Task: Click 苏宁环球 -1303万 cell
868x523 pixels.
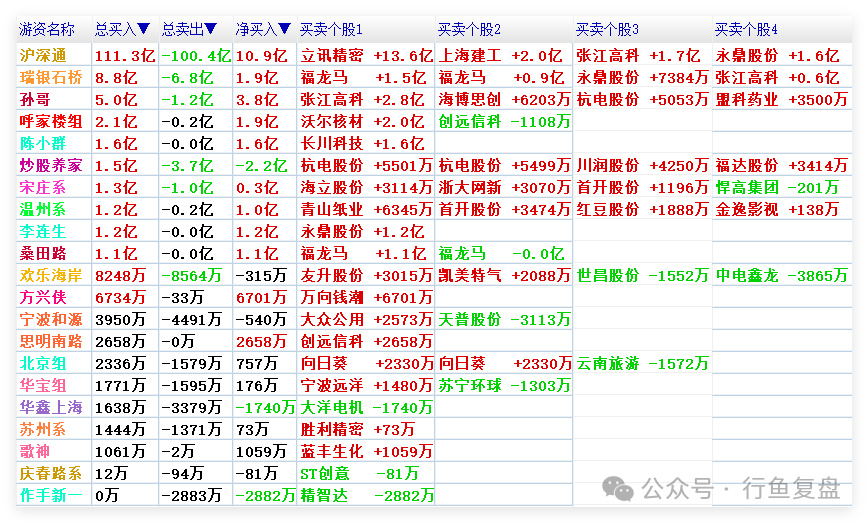Action: coord(504,385)
